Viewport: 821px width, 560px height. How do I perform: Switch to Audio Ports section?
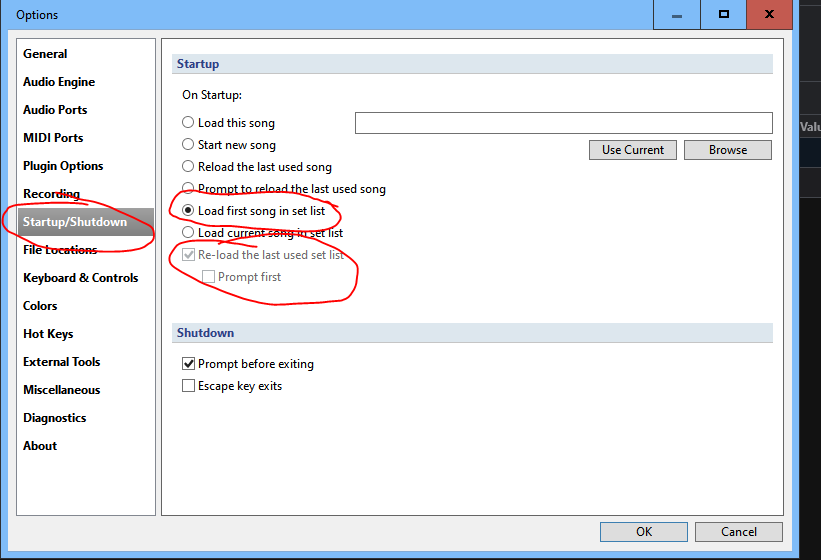[55, 110]
